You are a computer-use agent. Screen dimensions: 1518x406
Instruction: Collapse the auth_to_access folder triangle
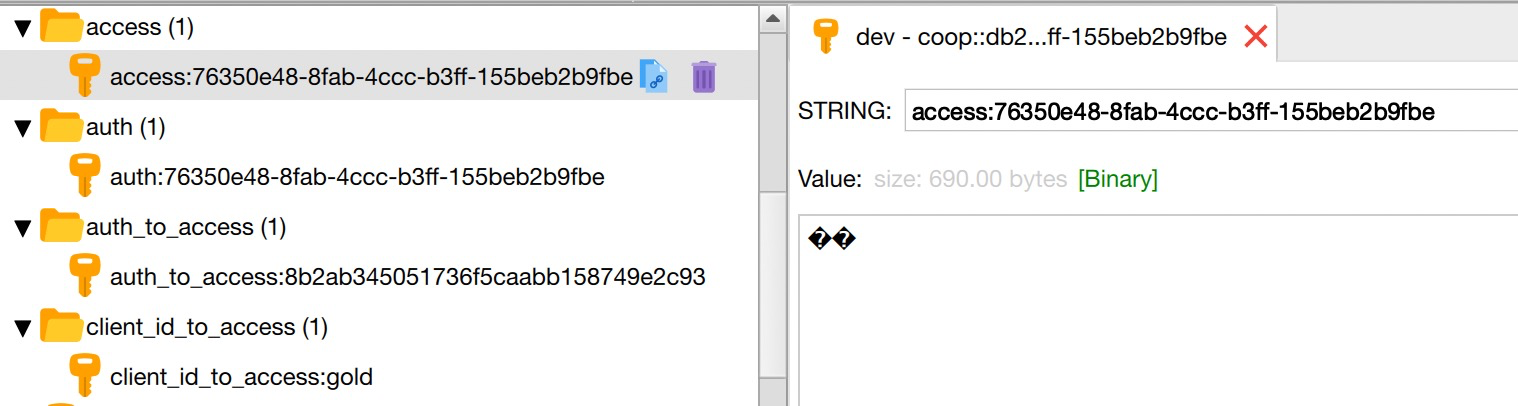tap(23, 228)
